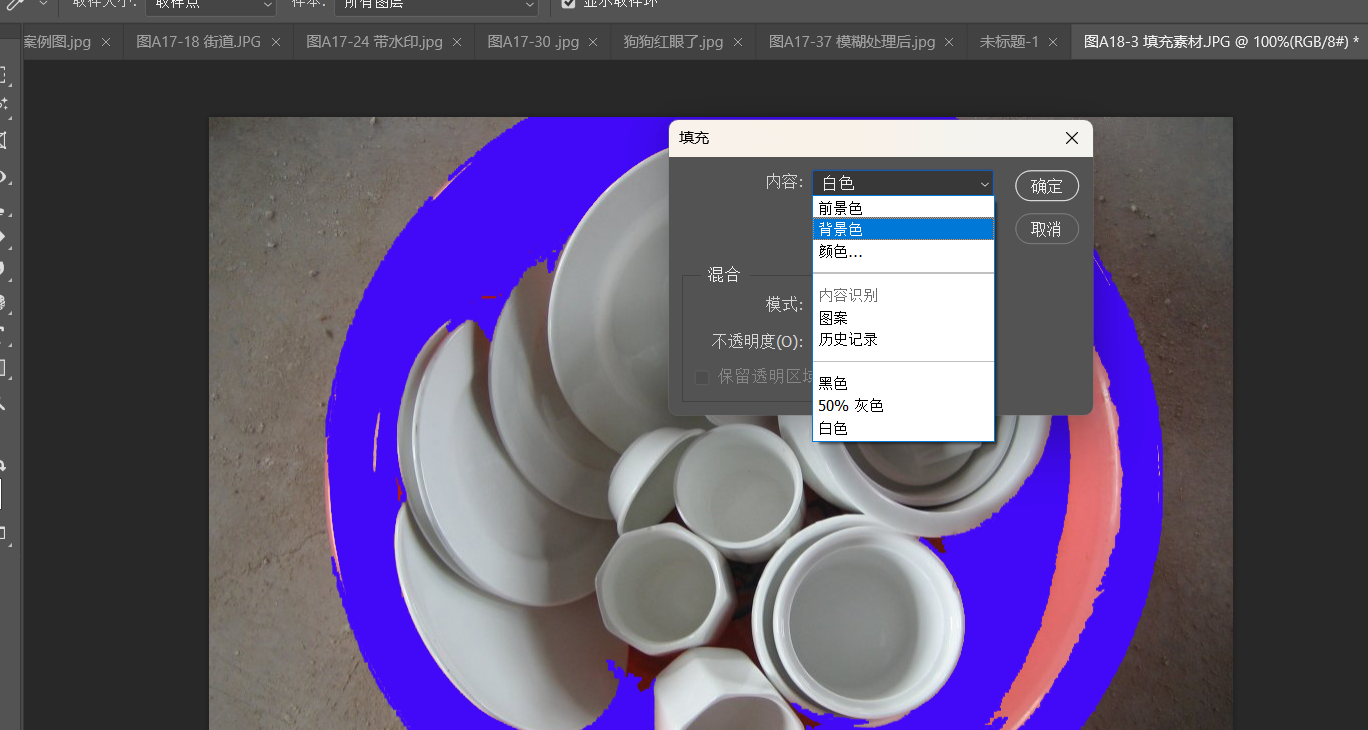
Task: Close the 填充 dialog with the X
Action: point(1072,138)
